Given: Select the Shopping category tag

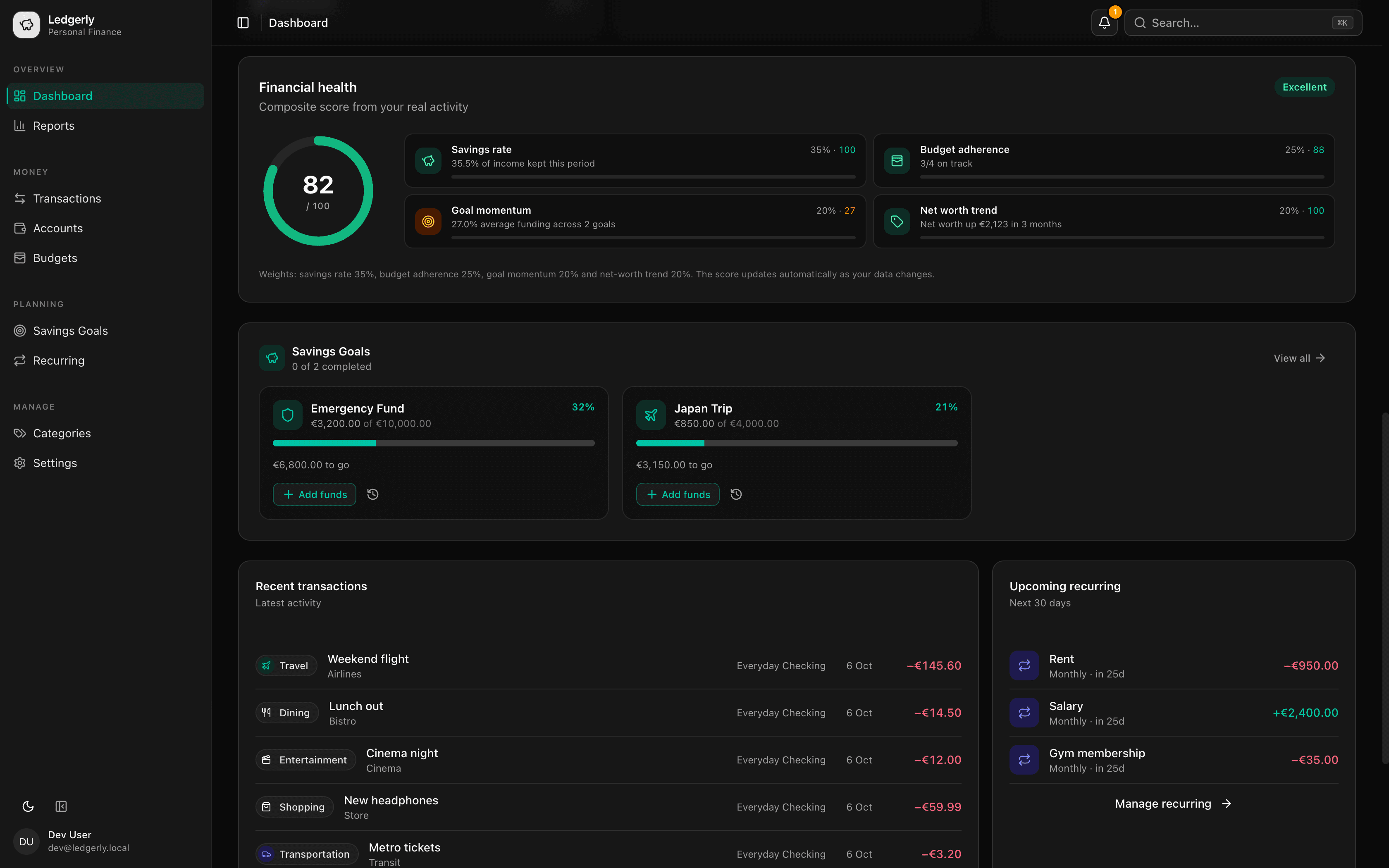Looking at the screenshot, I should click(x=294, y=806).
